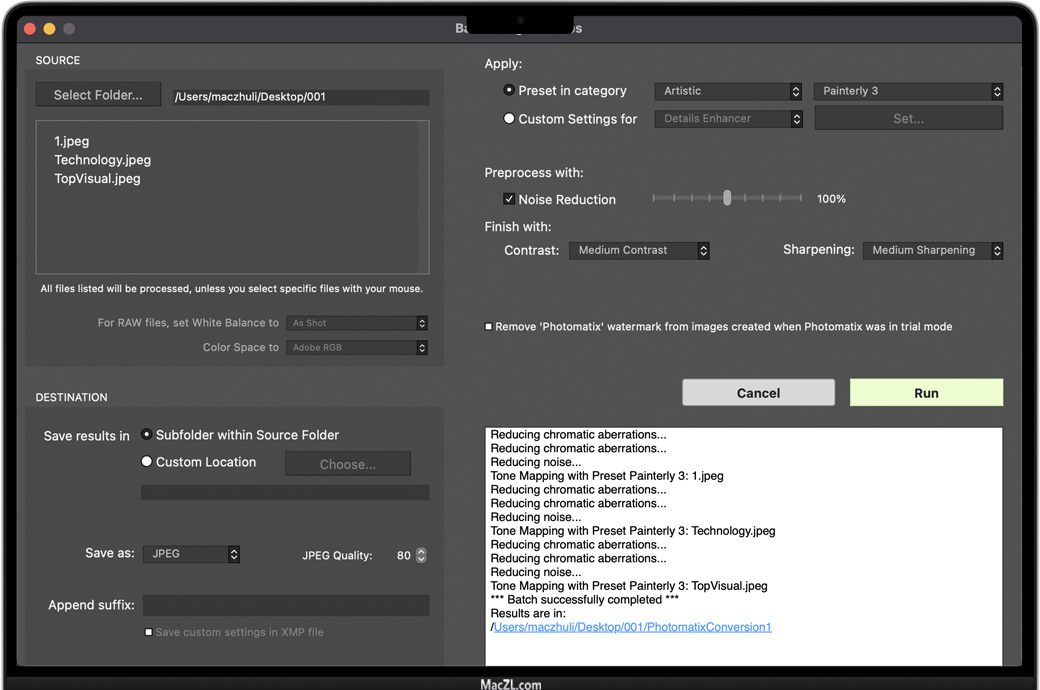Select the Subfolder within Source Folder option

pos(147,435)
